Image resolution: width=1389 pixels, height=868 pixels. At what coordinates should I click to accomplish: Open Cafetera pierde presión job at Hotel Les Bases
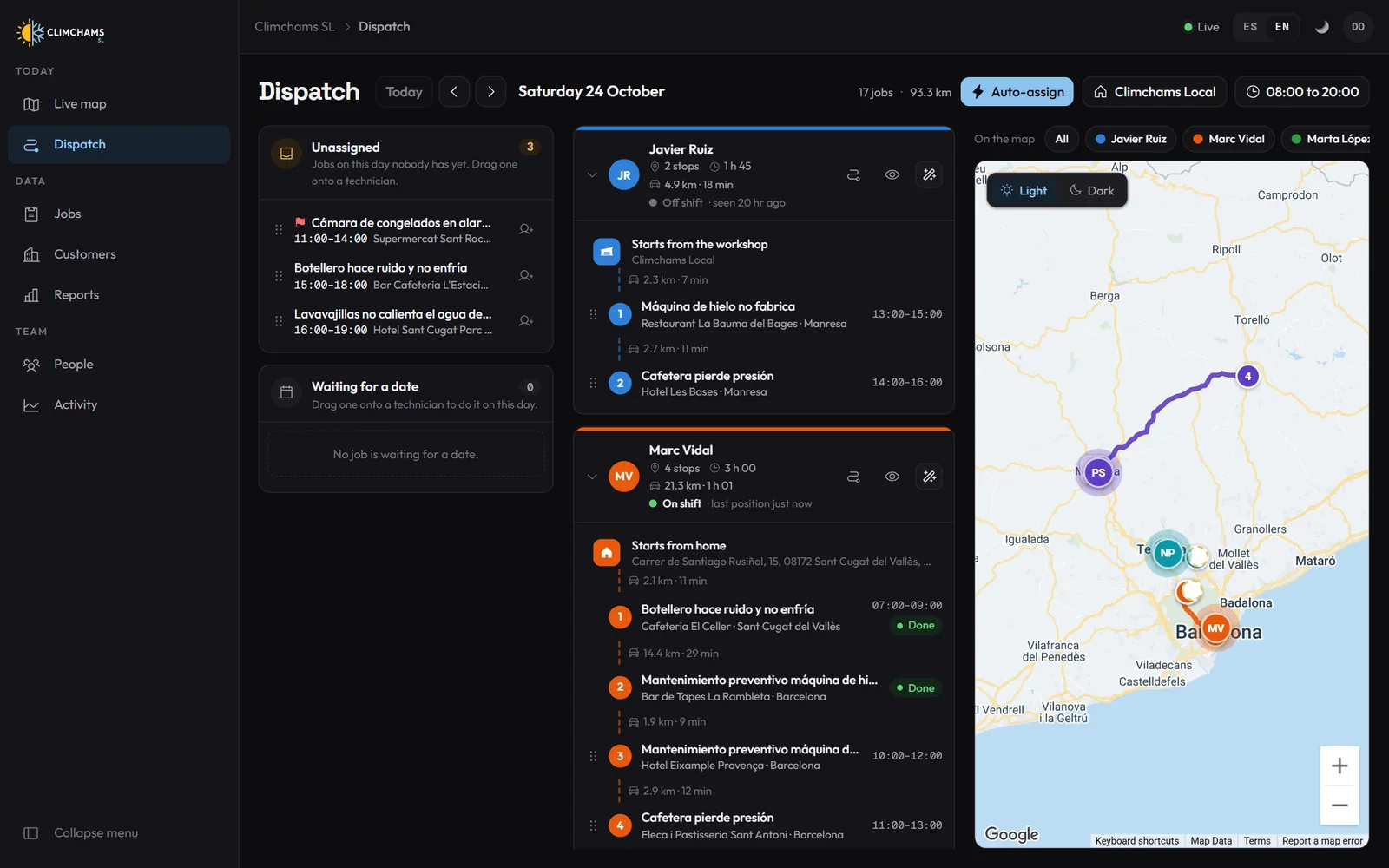[x=708, y=384]
